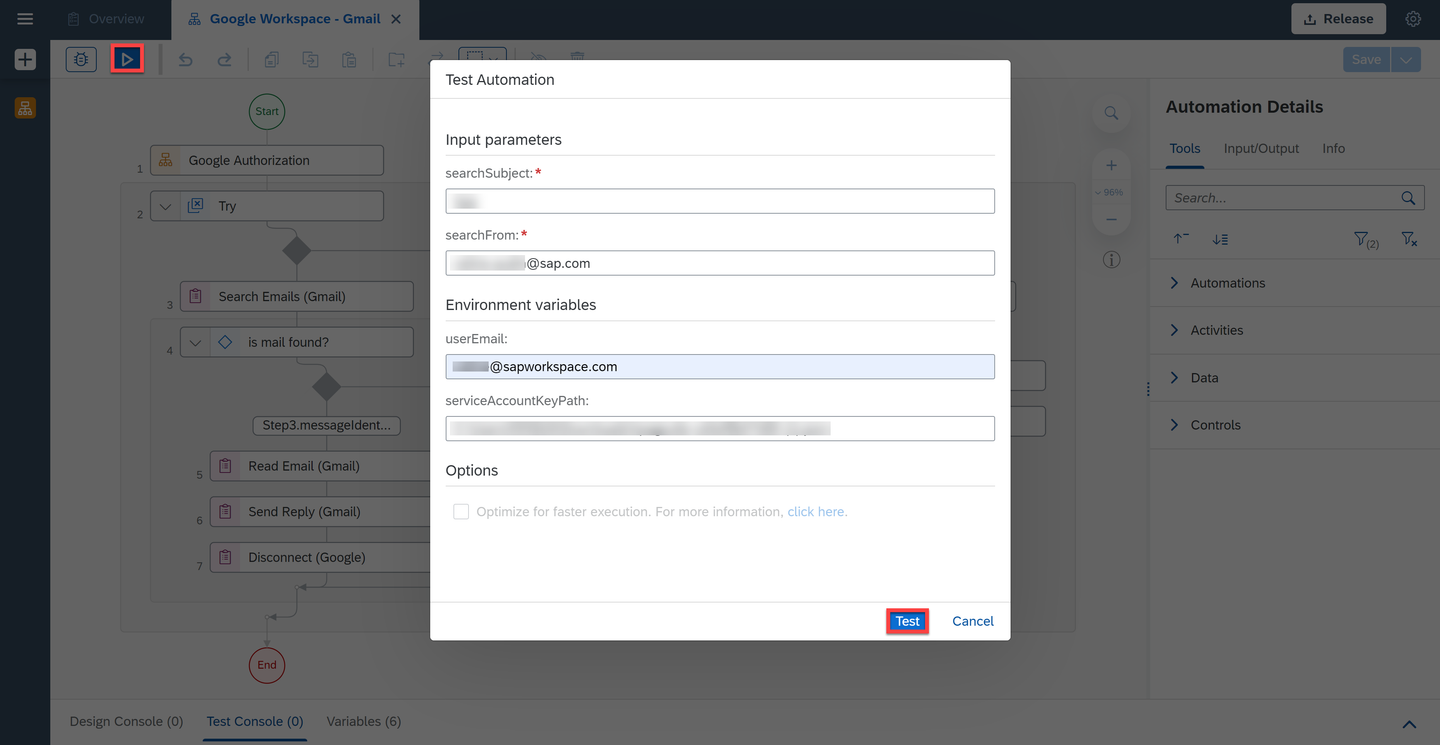Viewport: 1440px width, 745px height.
Task: Start the debug (bug) tool
Action: (81, 60)
